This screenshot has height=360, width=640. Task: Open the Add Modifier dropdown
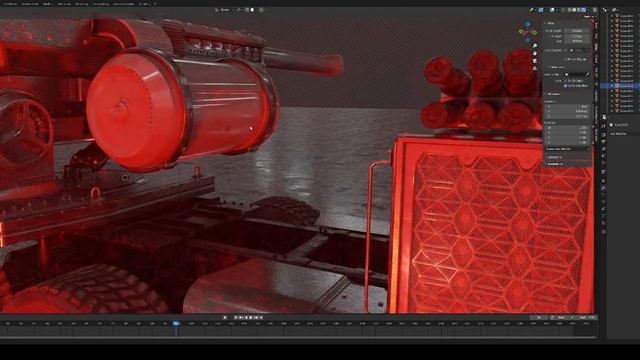pos(624,134)
